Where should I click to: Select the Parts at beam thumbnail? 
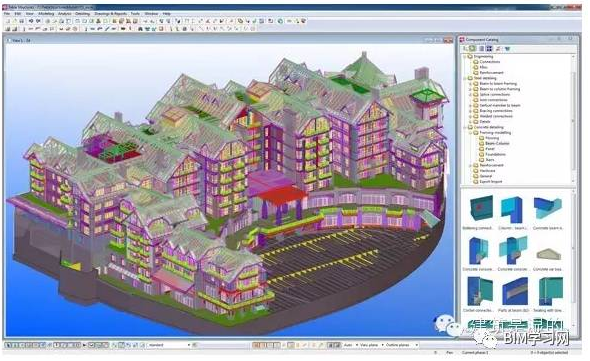pos(515,291)
